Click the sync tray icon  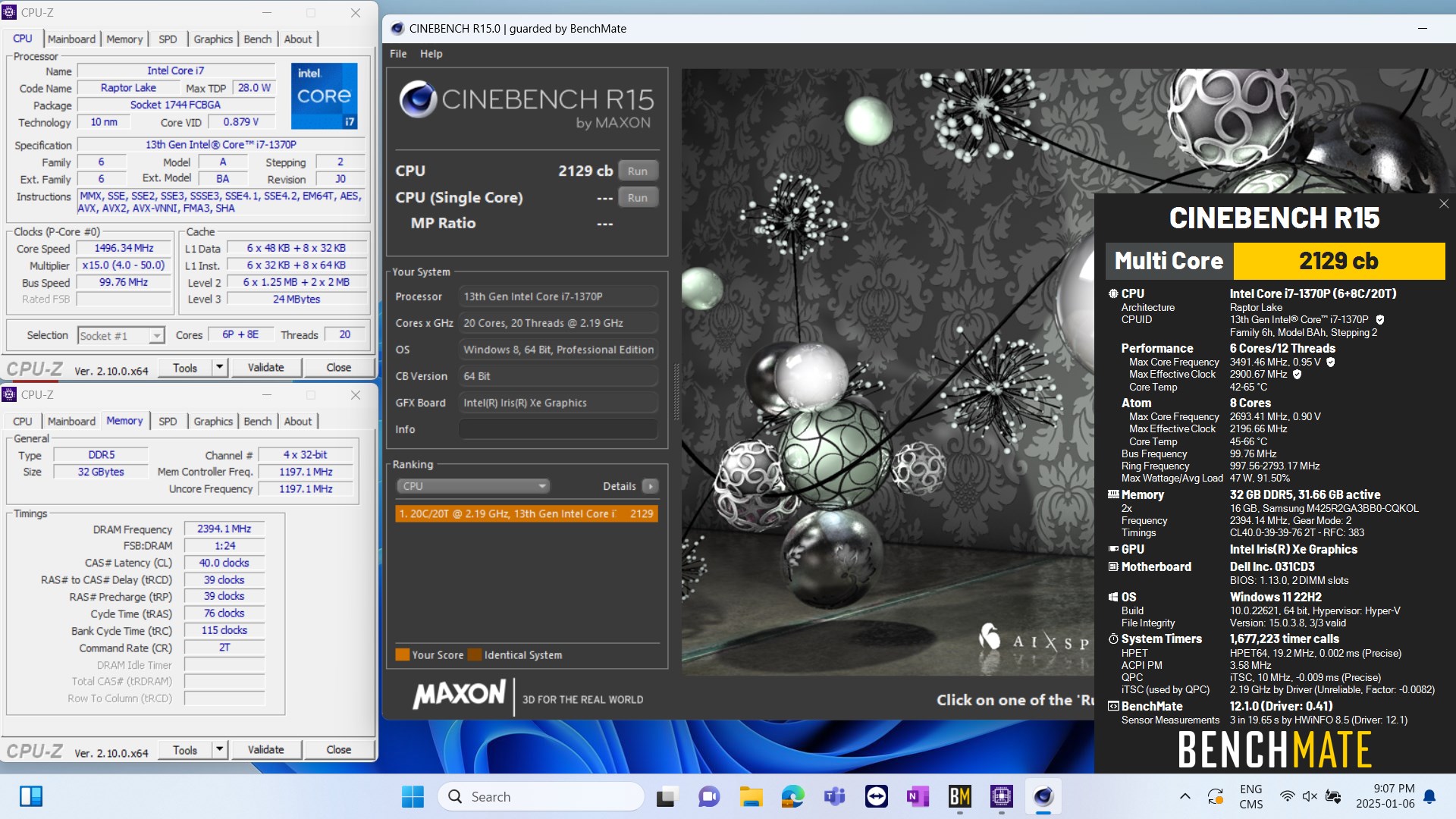(1215, 796)
